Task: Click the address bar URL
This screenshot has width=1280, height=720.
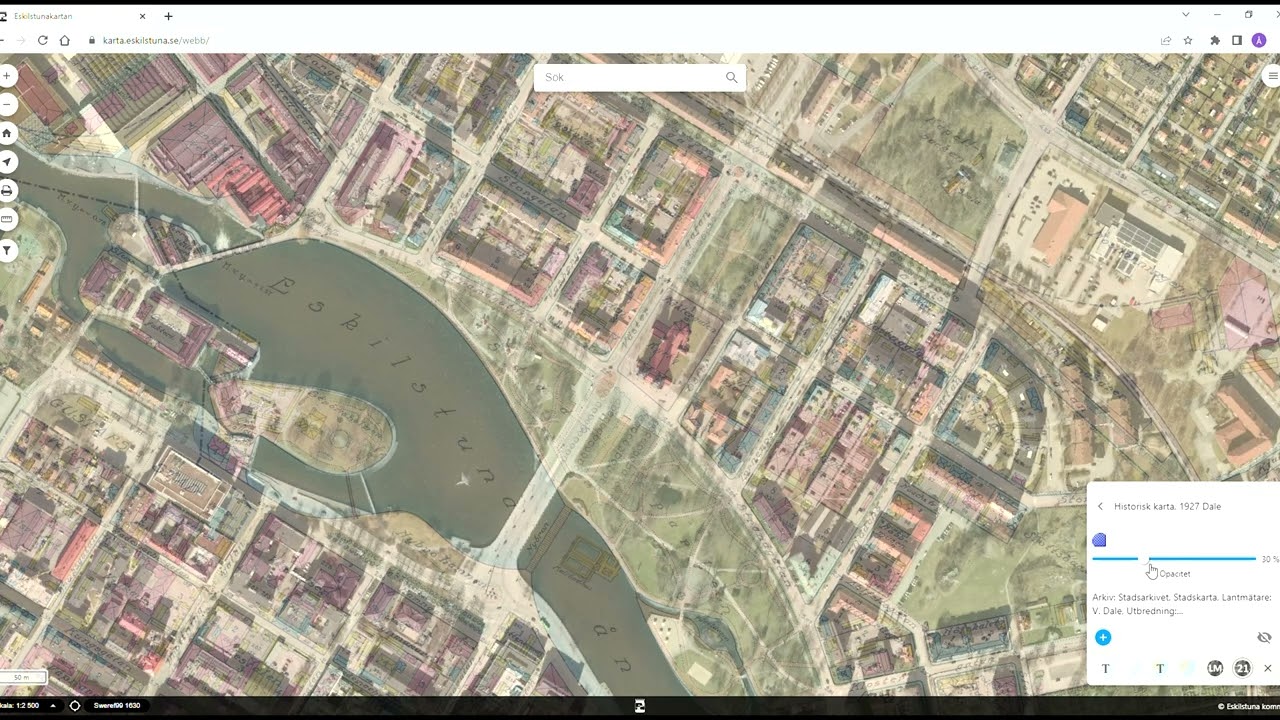Action: point(156,41)
